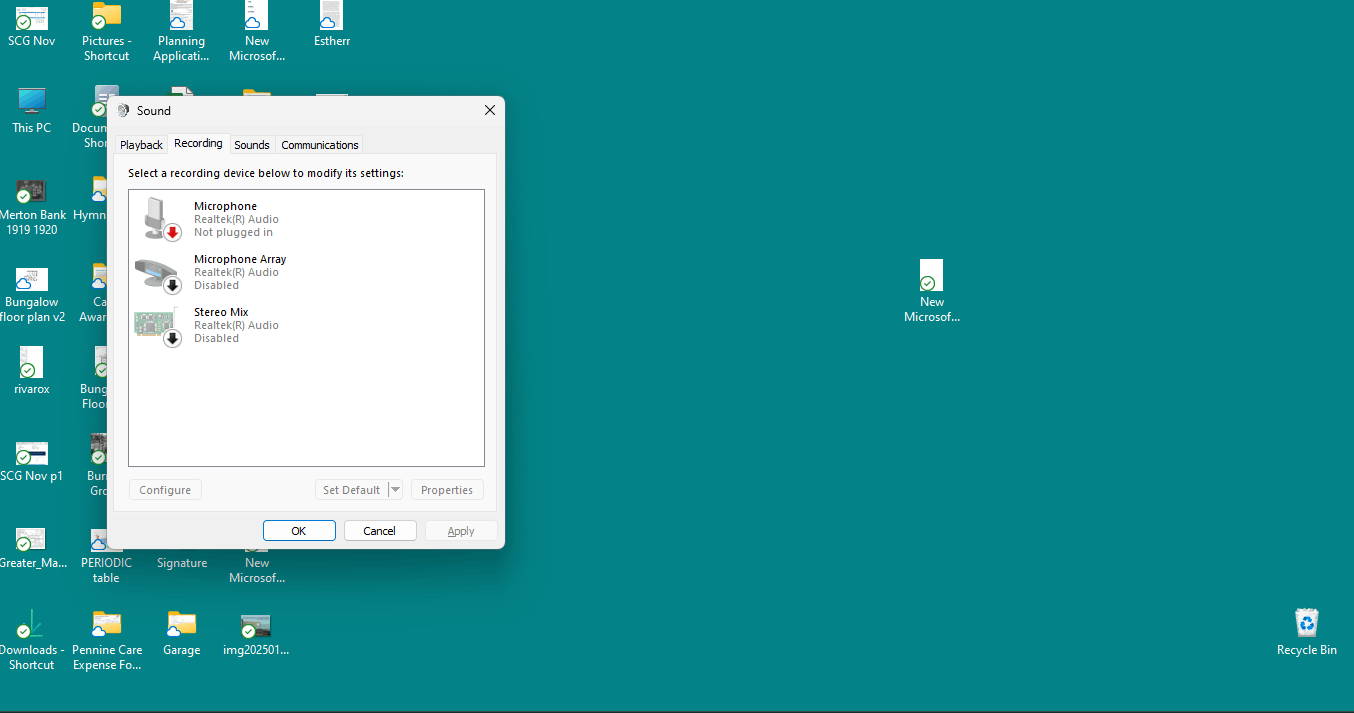The height and width of the screenshot is (713, 1354).
Task: Click the Properties button
Action: 447,490
